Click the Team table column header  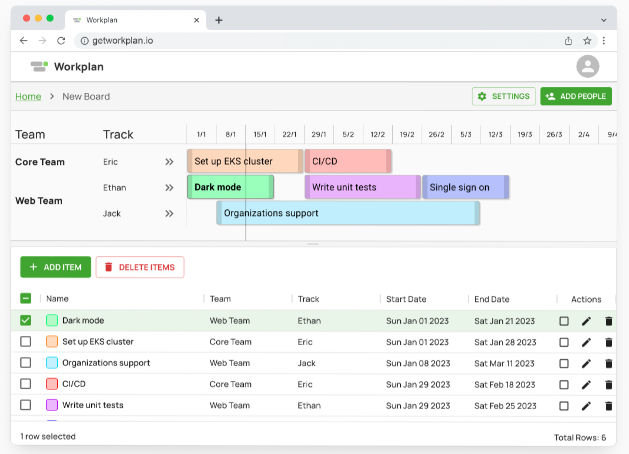coord(220,299)
